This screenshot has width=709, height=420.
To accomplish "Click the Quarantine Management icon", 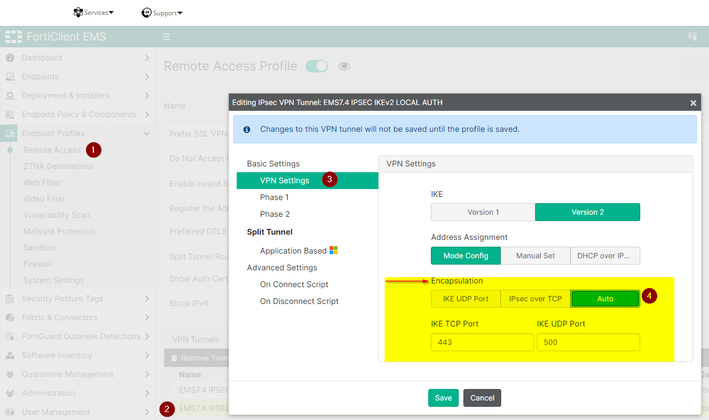I will coord(10,374).
